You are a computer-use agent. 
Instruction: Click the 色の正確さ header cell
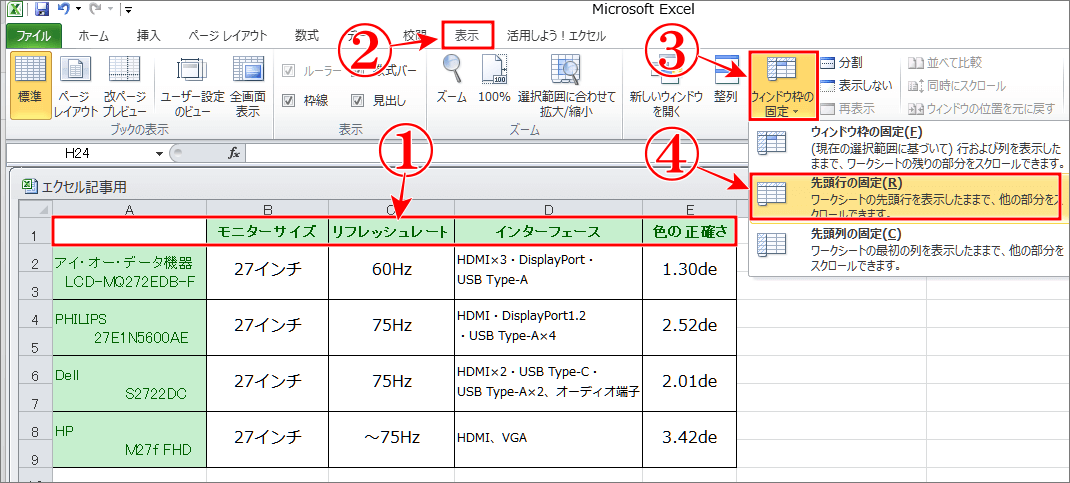(689, 232)
